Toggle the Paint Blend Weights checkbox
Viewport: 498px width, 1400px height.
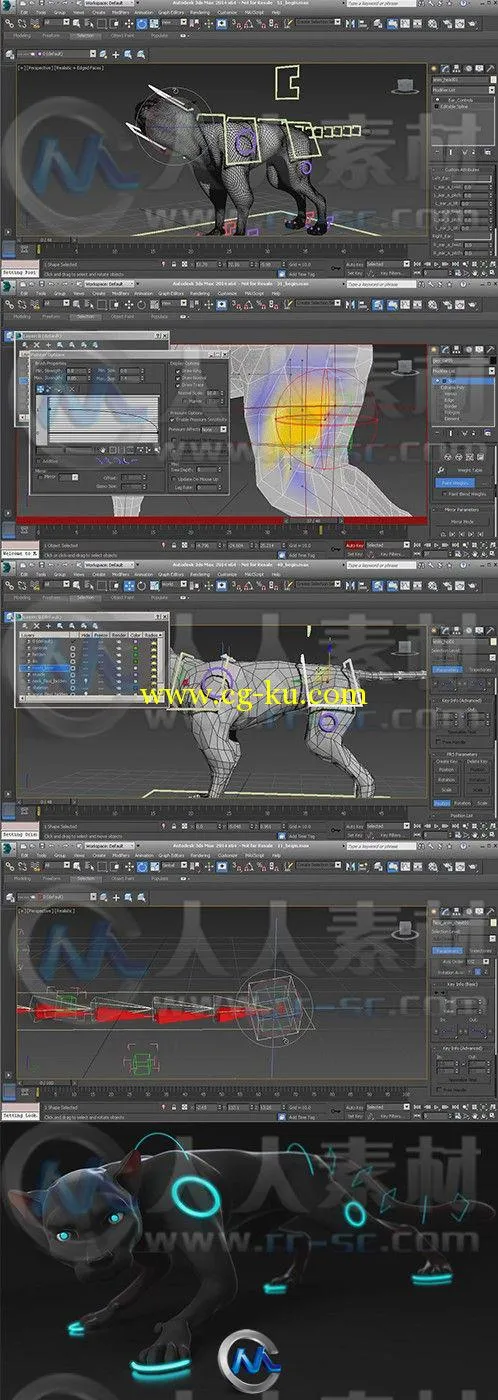point(445,494)
